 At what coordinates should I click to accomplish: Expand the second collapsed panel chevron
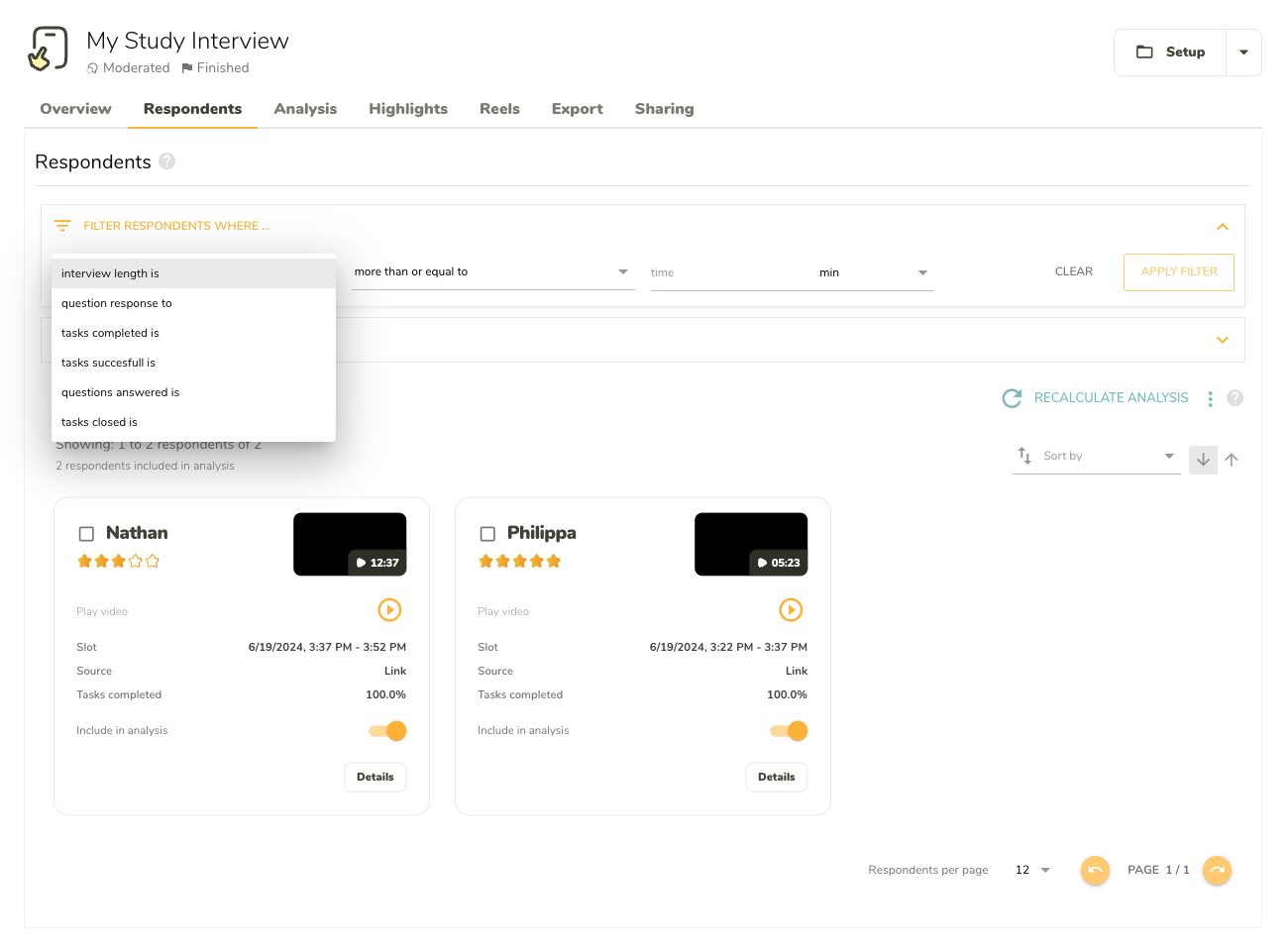coord(1223,340)
